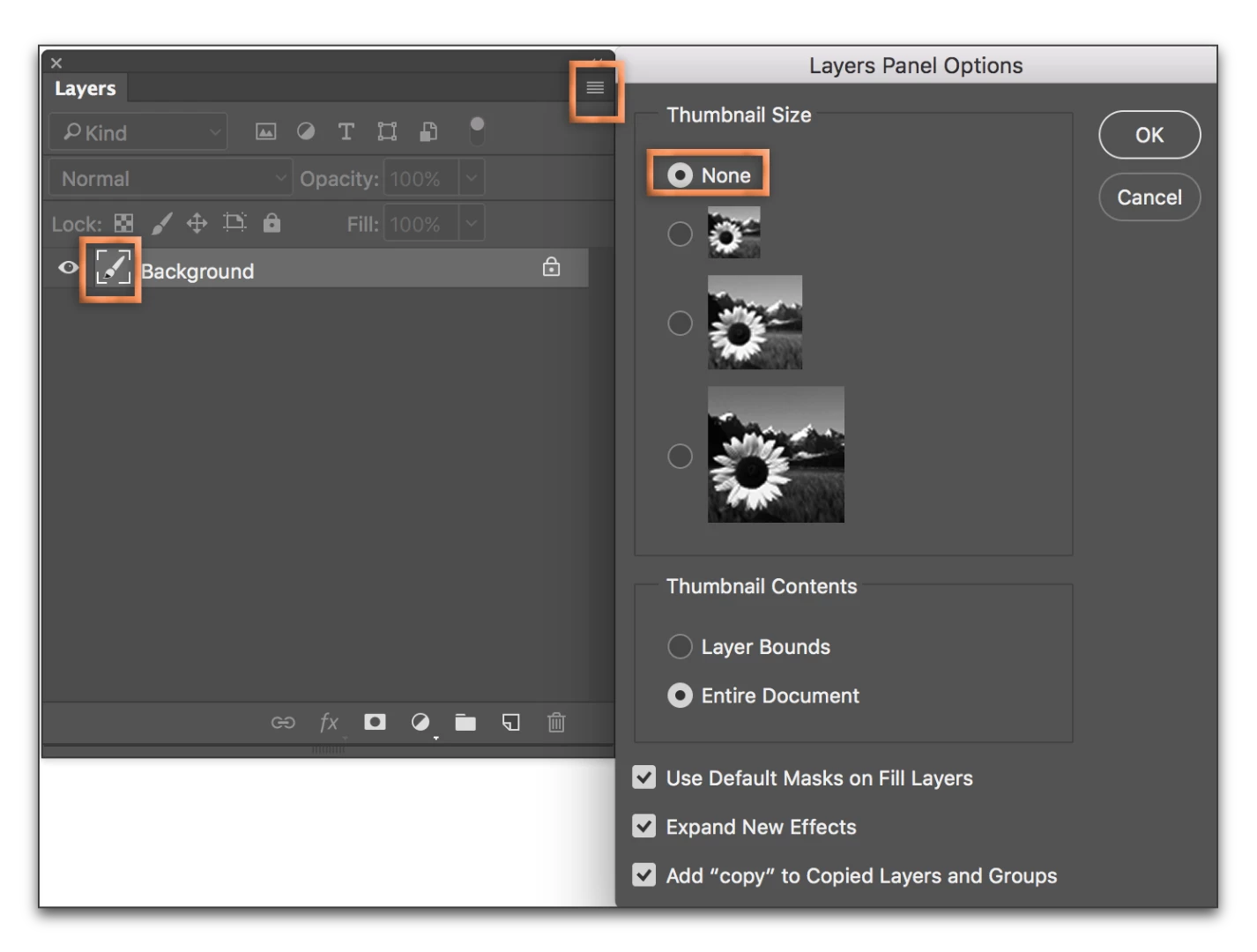This screenshot has width=1257, height=952.
Task: Click the Lock all padlock icon
Action: (x=271, y=223)
